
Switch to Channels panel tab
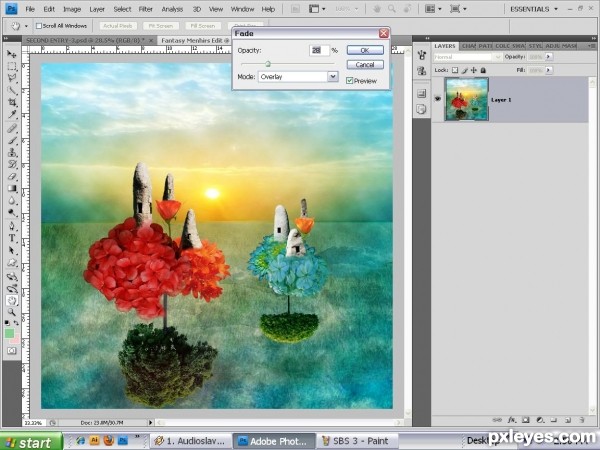(x=468, y=46)
